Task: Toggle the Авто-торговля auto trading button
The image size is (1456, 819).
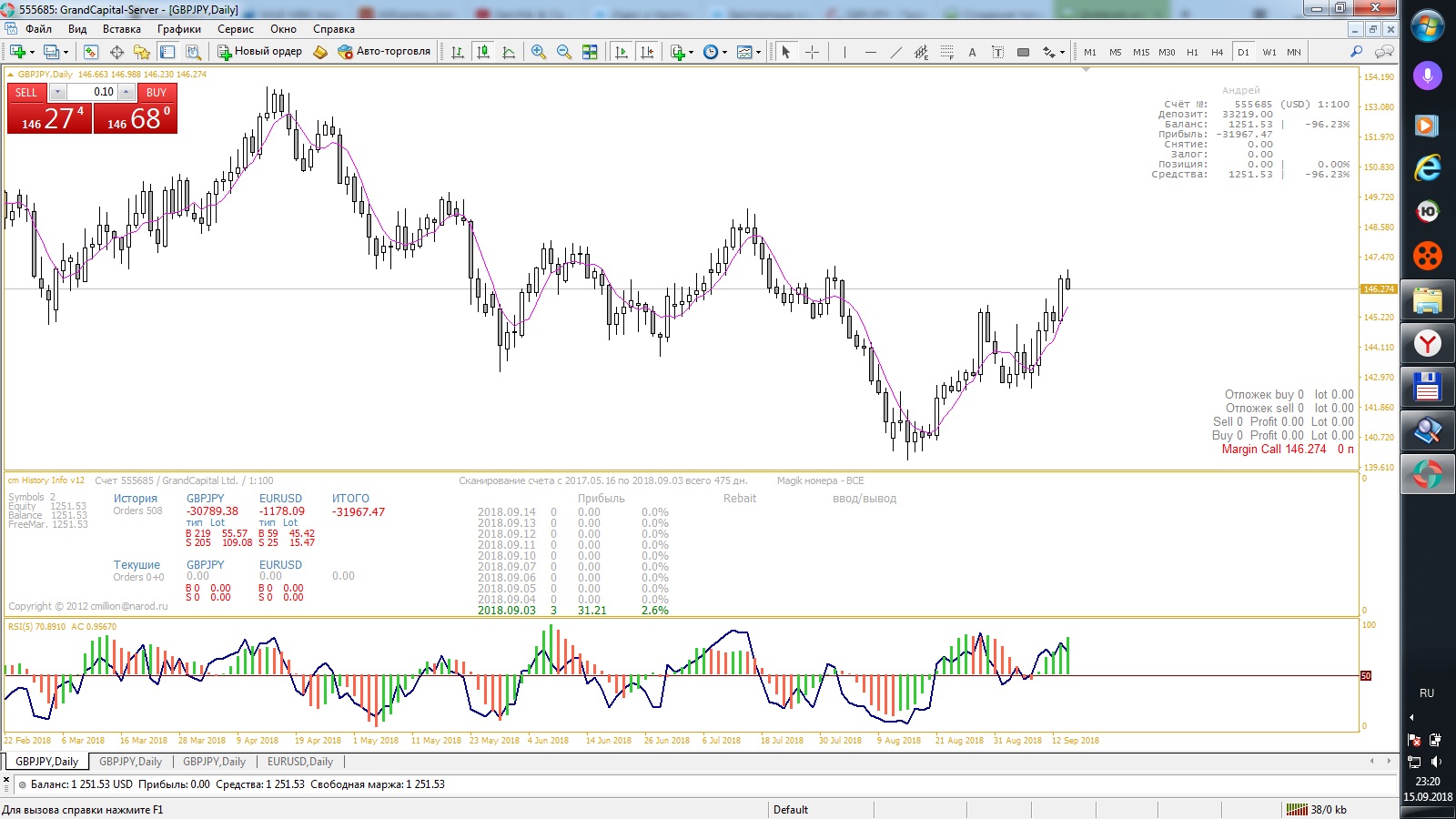Action: (383, 51)
